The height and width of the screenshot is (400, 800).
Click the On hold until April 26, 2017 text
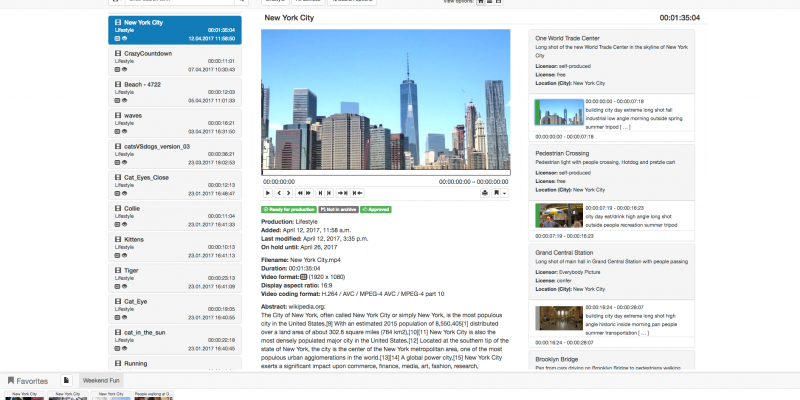pyautogui.click(x=299, y=247)
